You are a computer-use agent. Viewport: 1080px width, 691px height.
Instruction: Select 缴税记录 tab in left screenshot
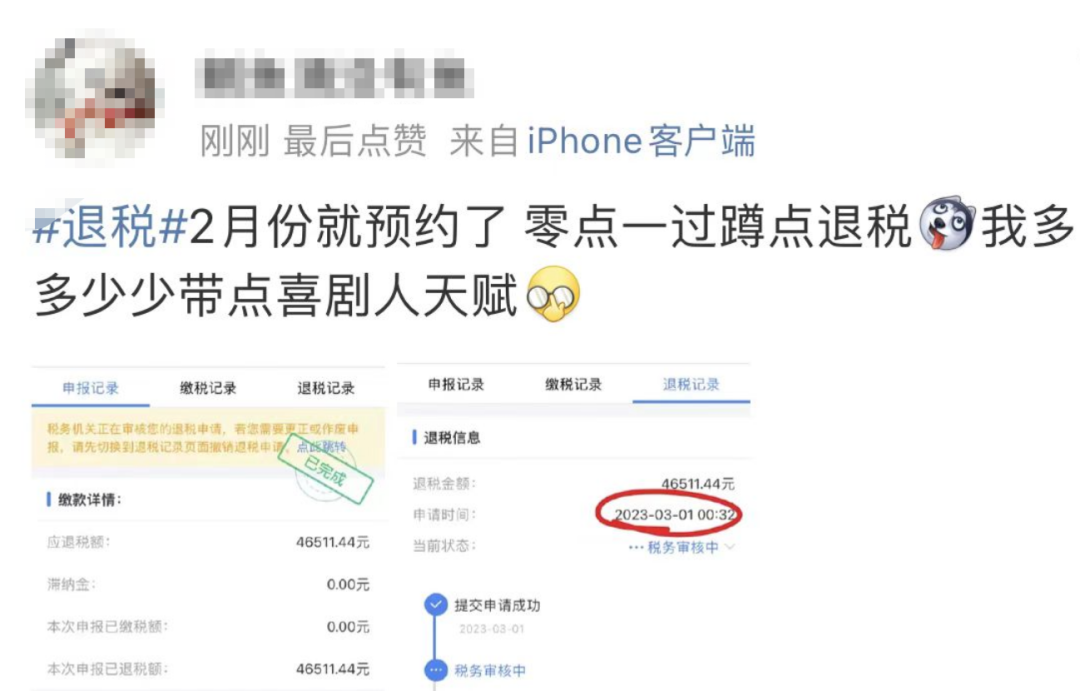[208, 388]
